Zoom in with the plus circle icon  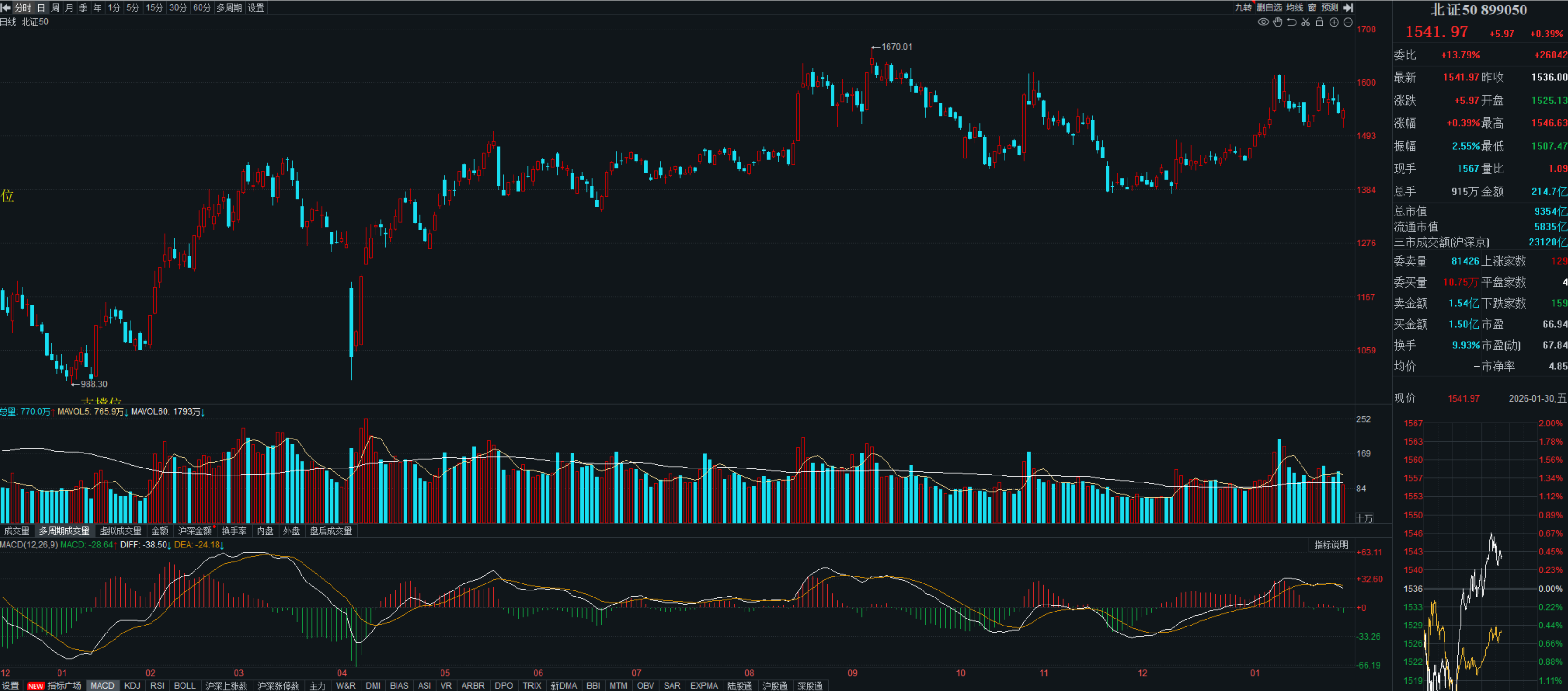click(1334, 22)
